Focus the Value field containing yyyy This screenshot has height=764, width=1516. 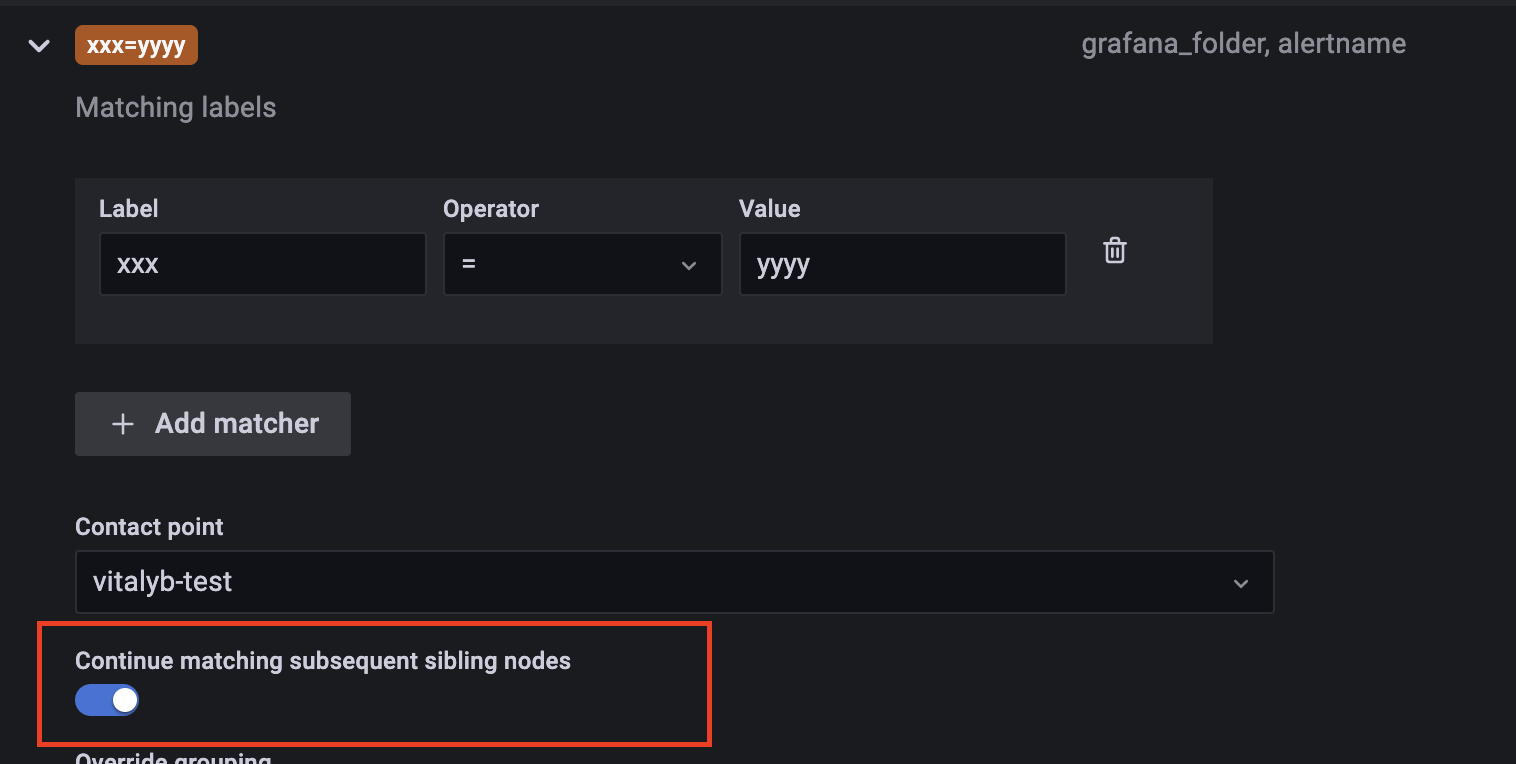902,264
